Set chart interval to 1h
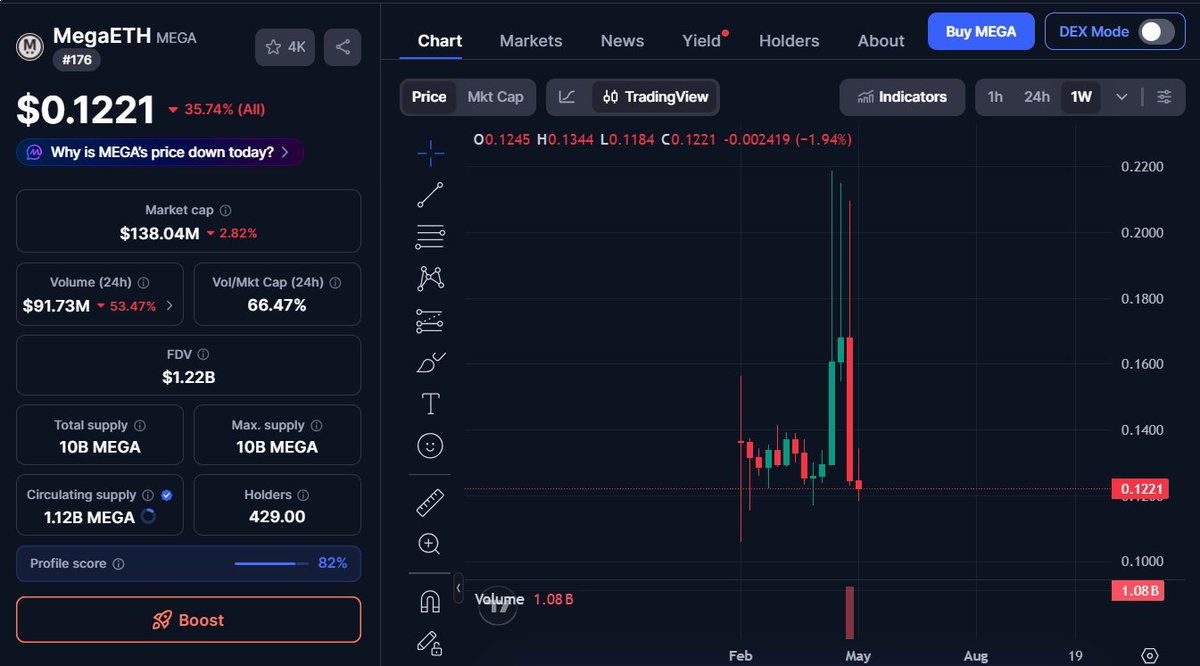The image size is (1200, 666). click(x=995, y=97)
